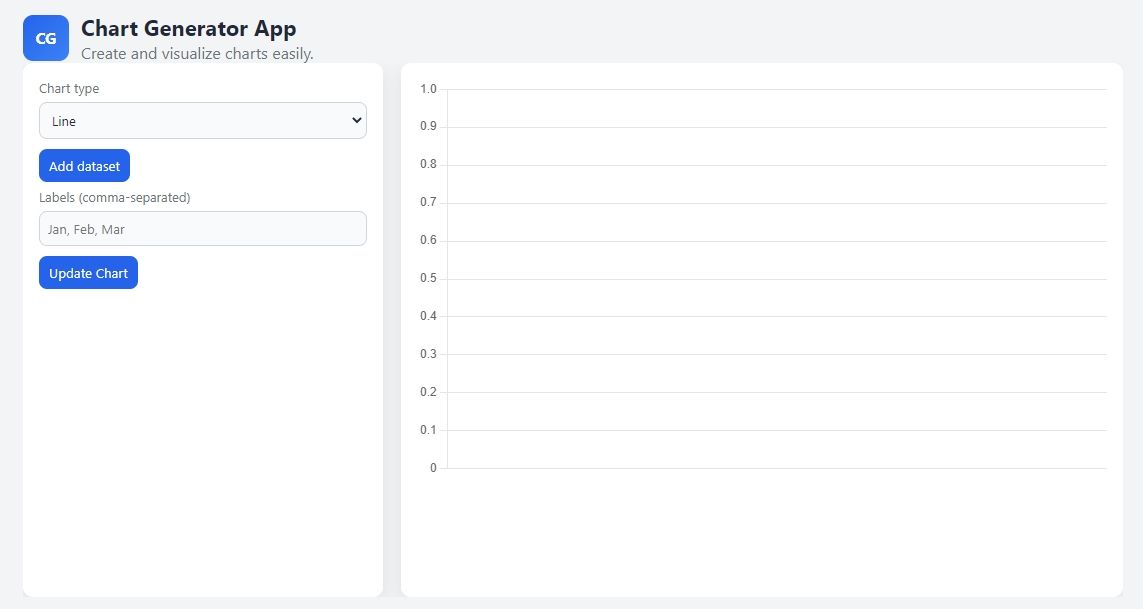Click the Chart Generator App heading

[188, 28]
